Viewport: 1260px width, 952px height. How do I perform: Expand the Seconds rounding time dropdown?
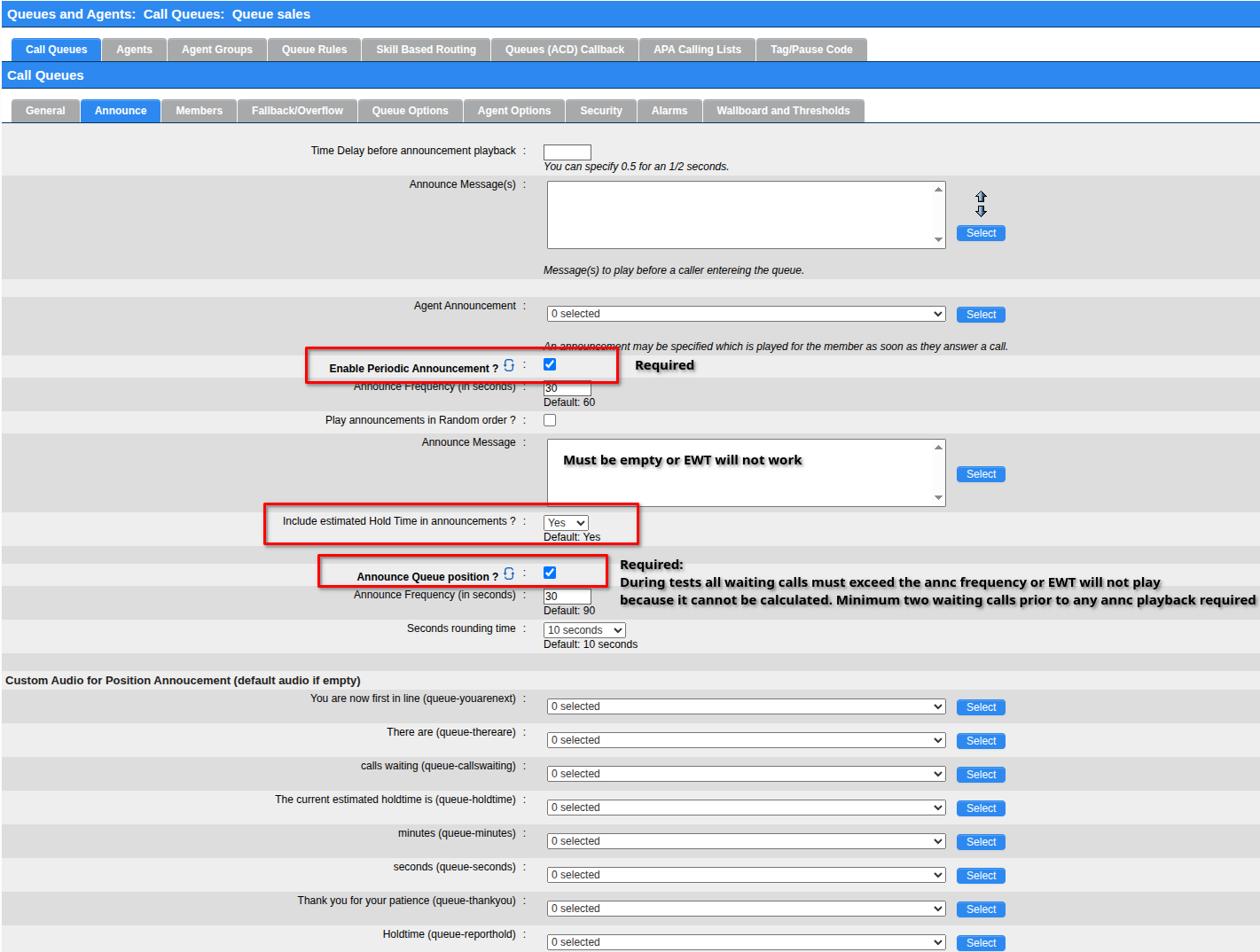[584, 630]
